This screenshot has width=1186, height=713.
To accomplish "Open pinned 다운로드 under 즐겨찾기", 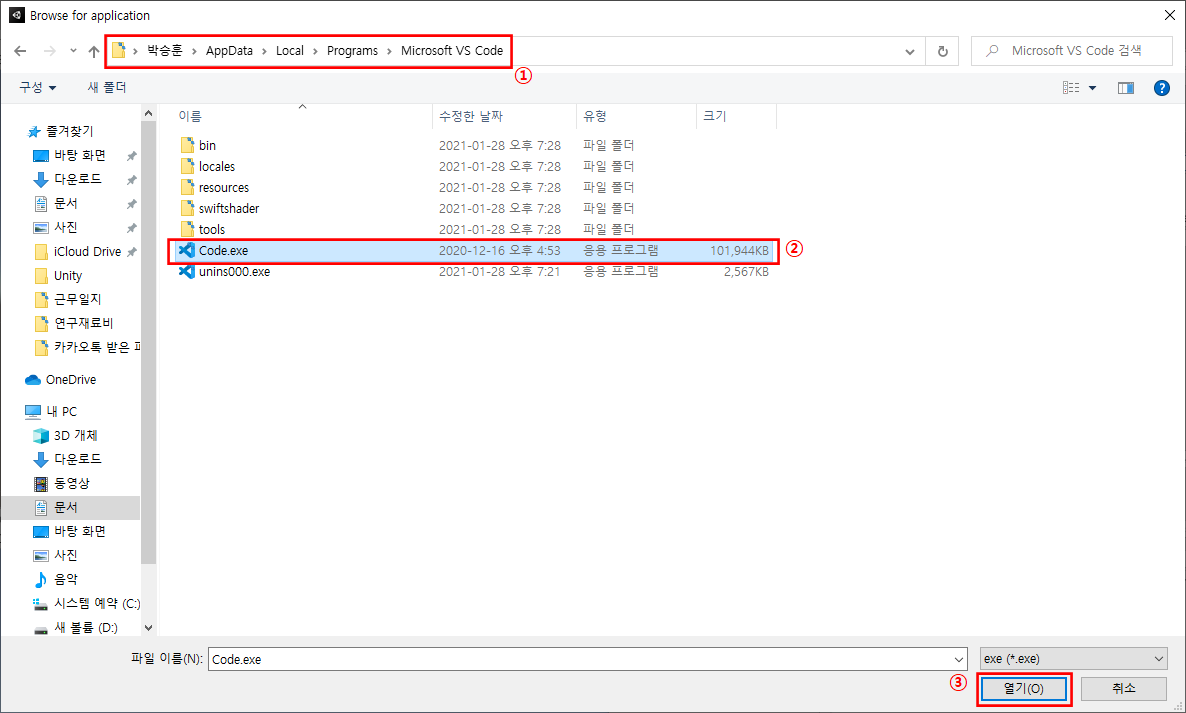I will [77, 179].
